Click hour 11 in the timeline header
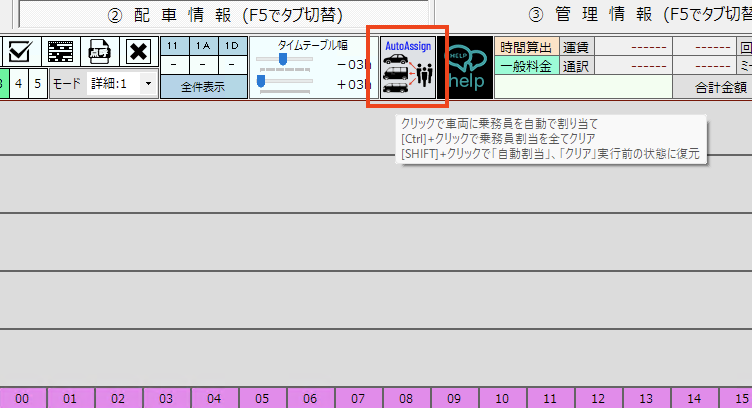Image resolution: width=752 pixels, height=408 pixels. tap(550, 398)
